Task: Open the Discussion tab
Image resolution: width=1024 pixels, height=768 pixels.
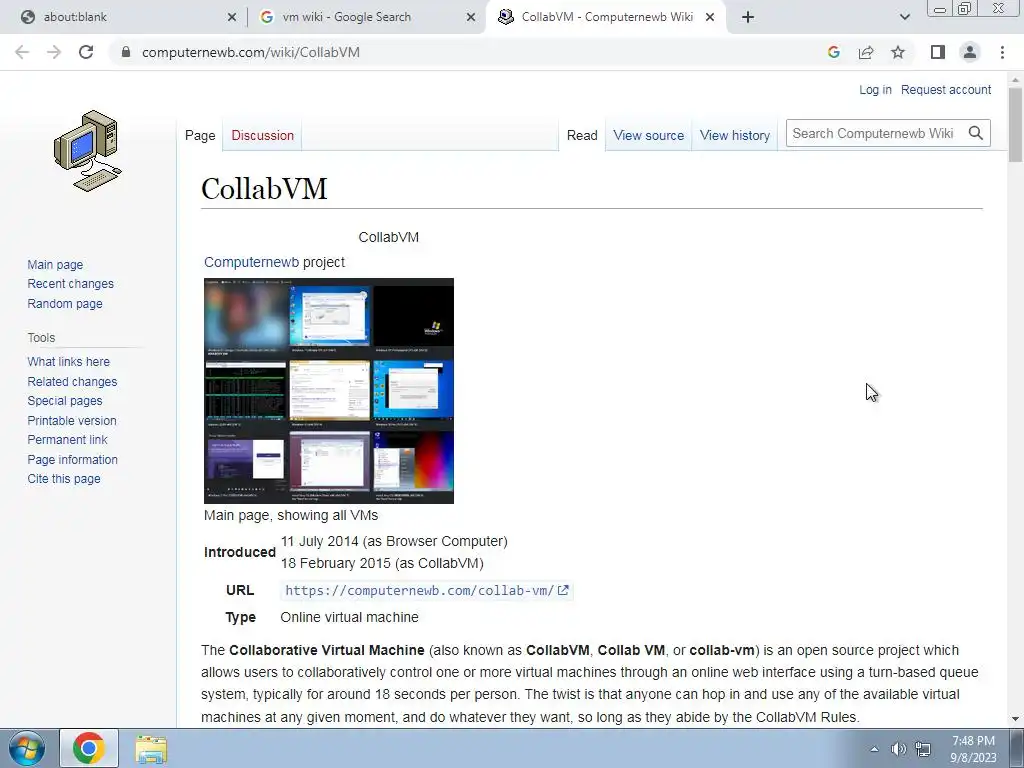Action: 263,135
